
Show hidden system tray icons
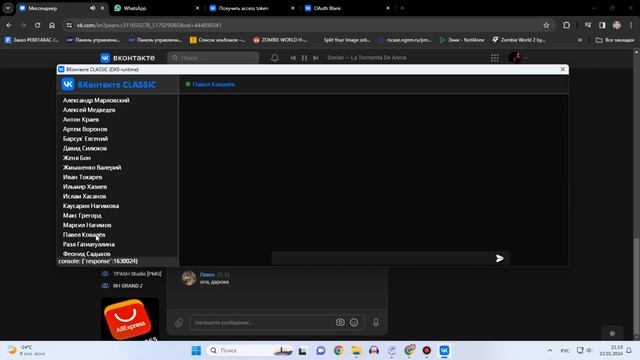pyautogui.click(x=550, y=350)
